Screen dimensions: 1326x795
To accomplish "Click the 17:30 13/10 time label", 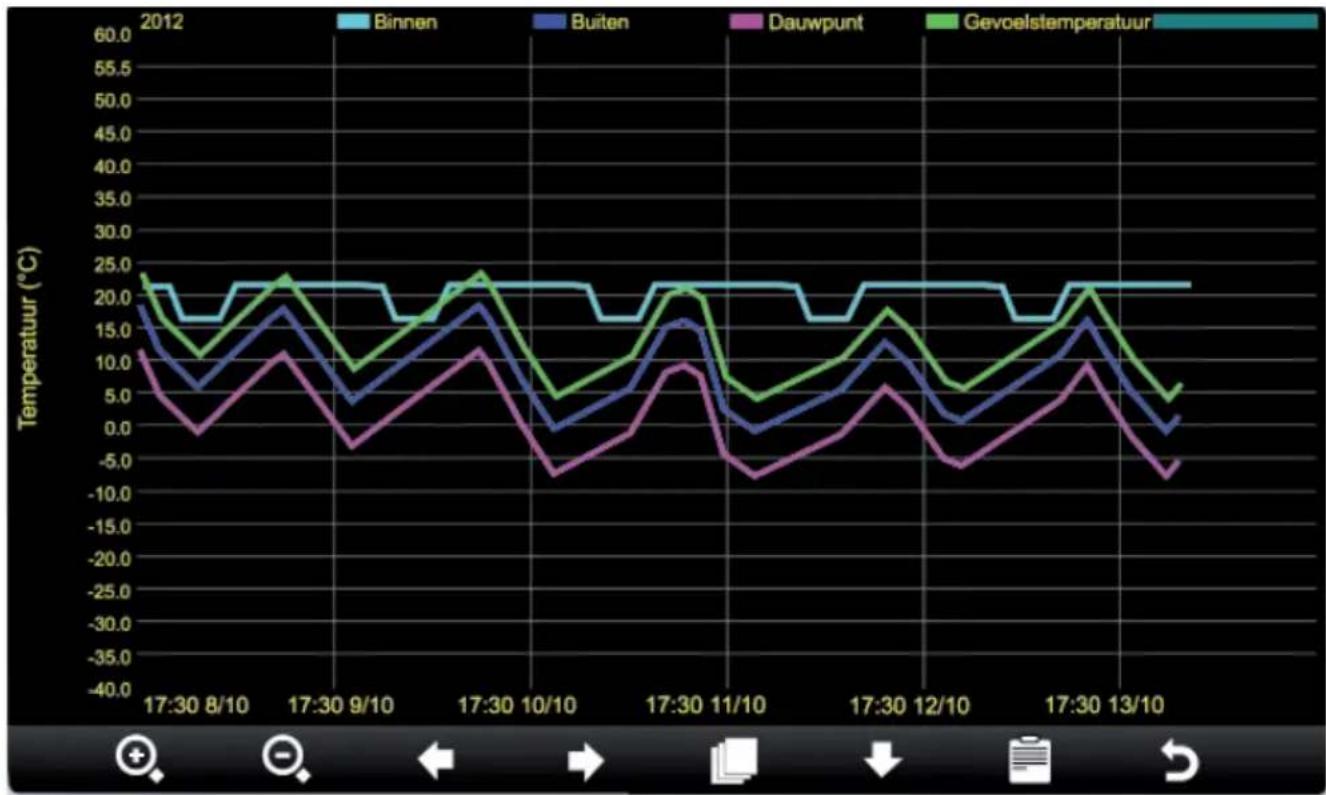I will click(1106, 706).
